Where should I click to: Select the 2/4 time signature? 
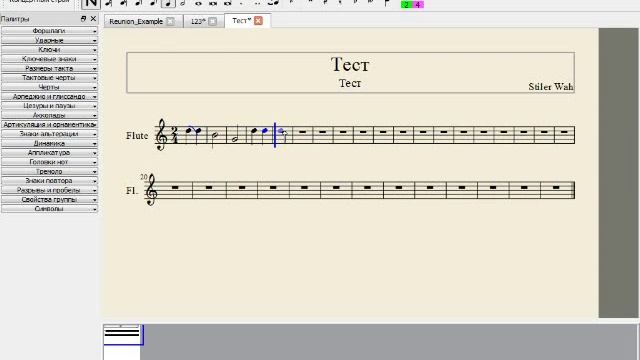point(175,135)
